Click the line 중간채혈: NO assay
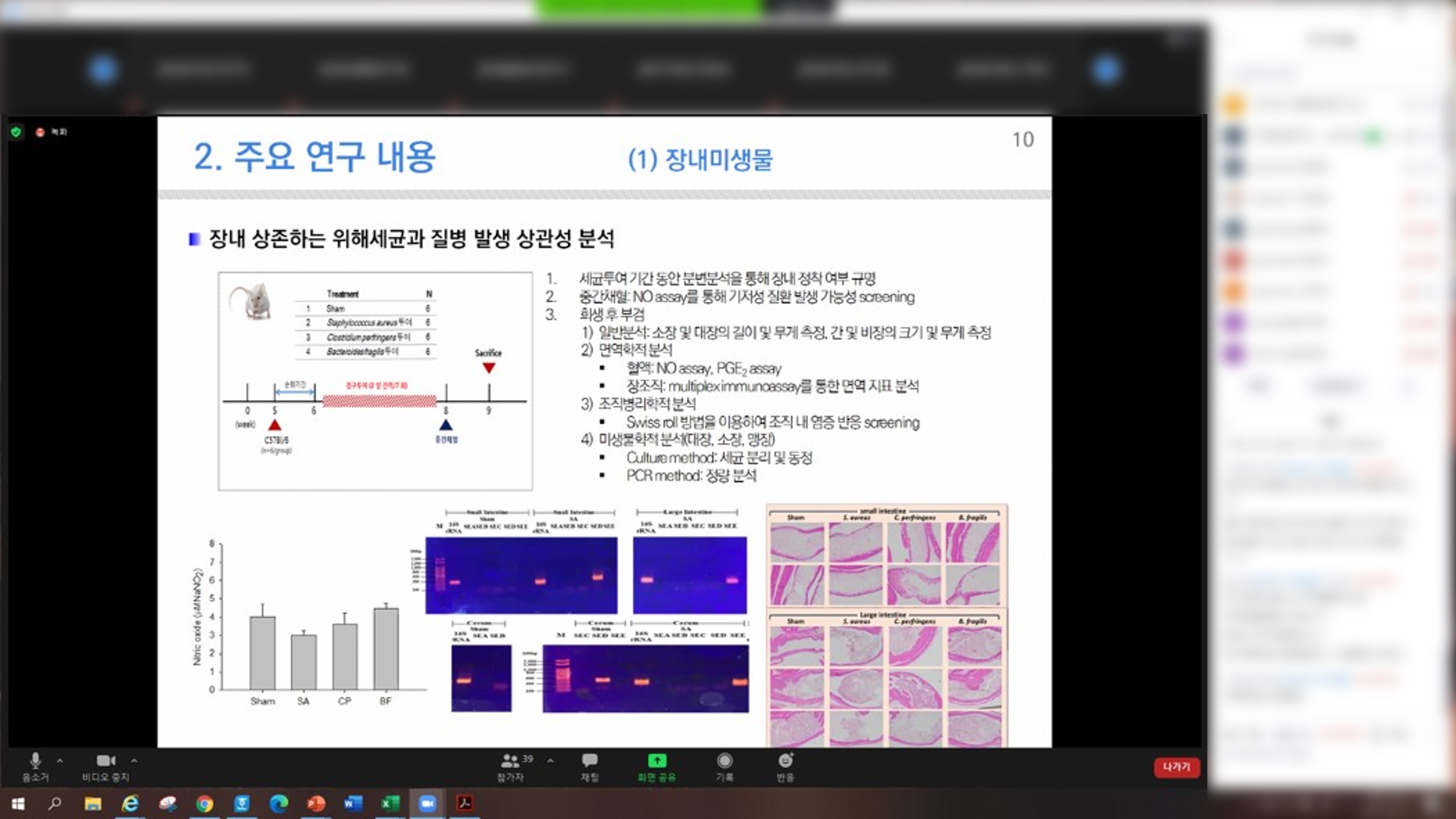 coord(746,297)
